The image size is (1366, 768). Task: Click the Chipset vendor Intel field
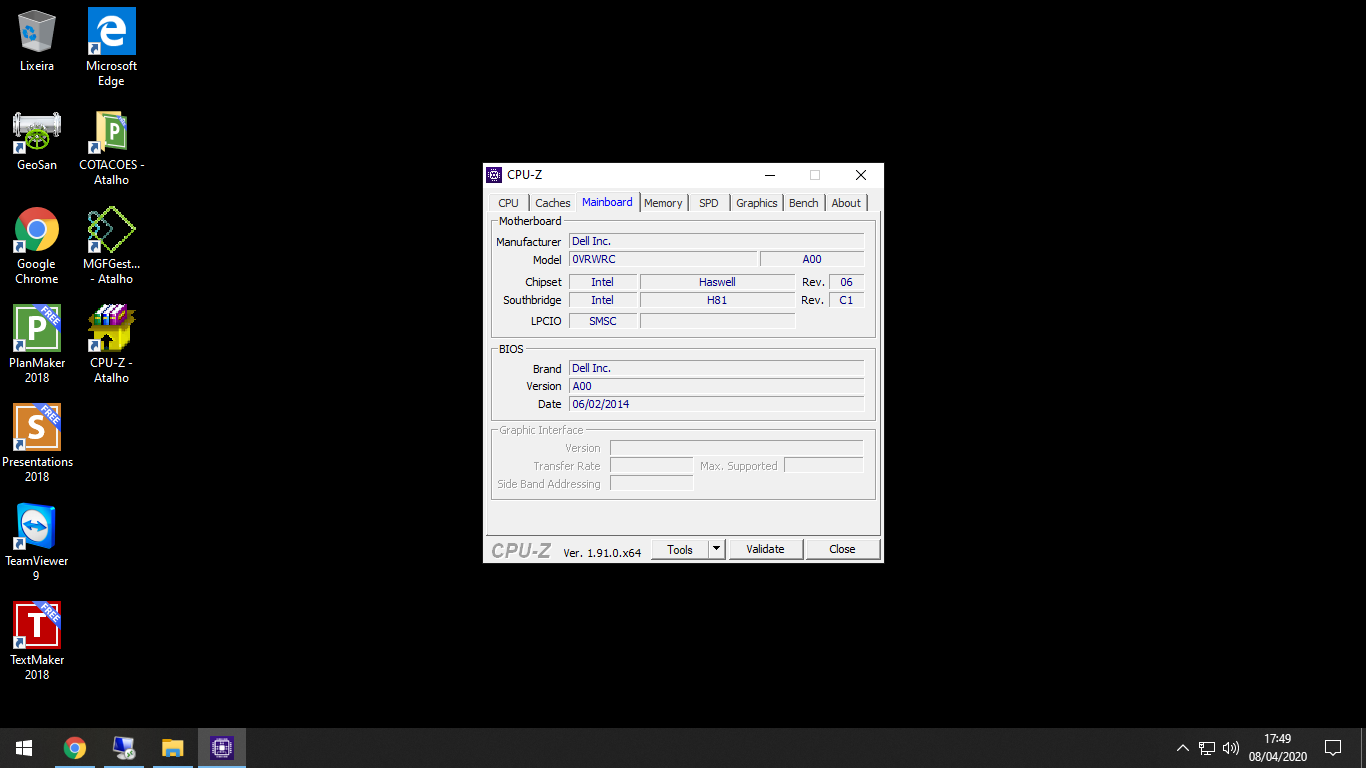[603, 282]
